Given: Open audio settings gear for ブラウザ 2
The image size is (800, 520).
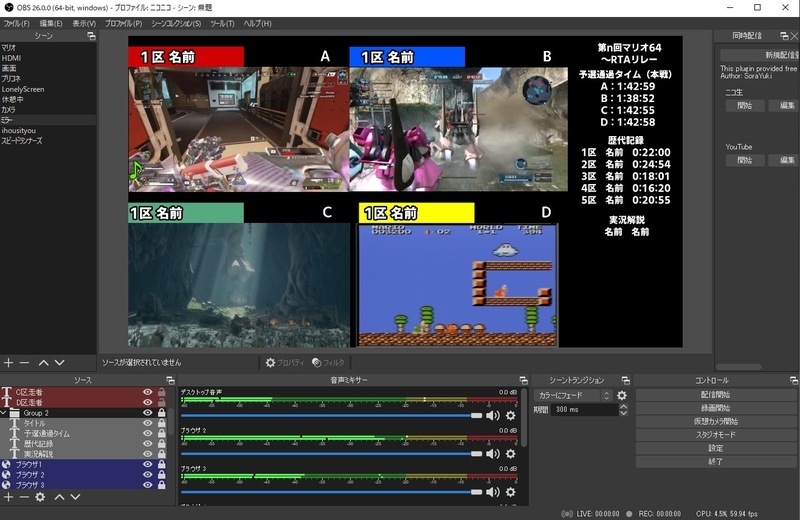Looking at the screenshot, I should click(x=511, y=453).
